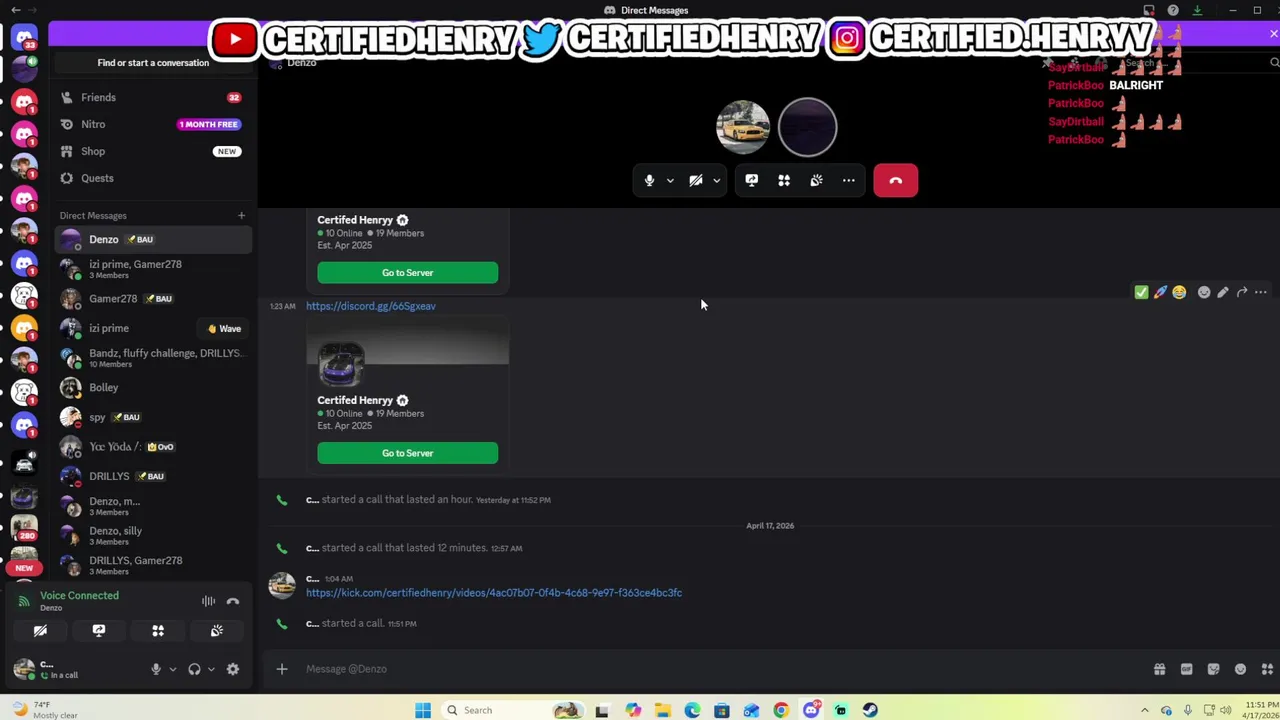The image size is (1280, 720).
Task: Open soundboard in voice connected panel
Action: (x=216, y=631)
